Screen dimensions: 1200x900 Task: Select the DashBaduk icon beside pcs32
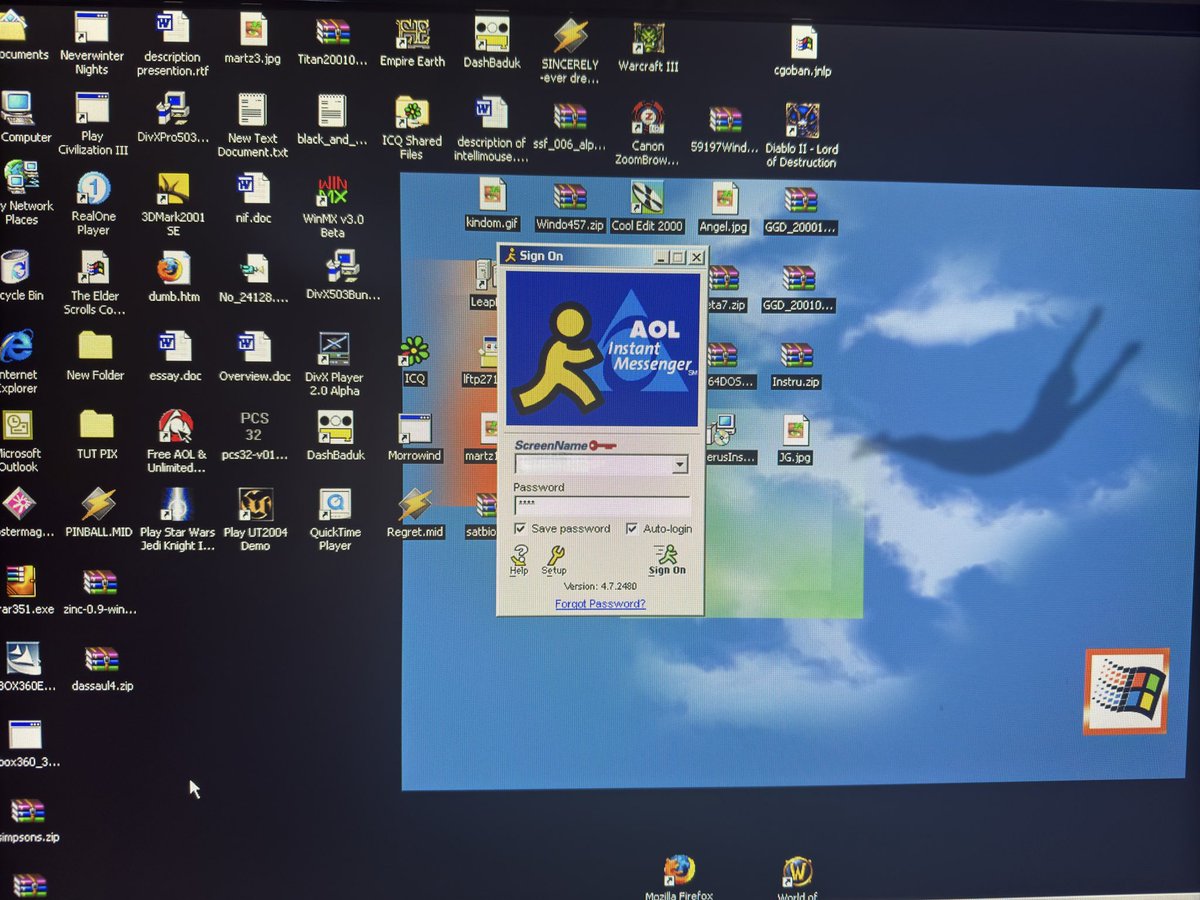335,428
